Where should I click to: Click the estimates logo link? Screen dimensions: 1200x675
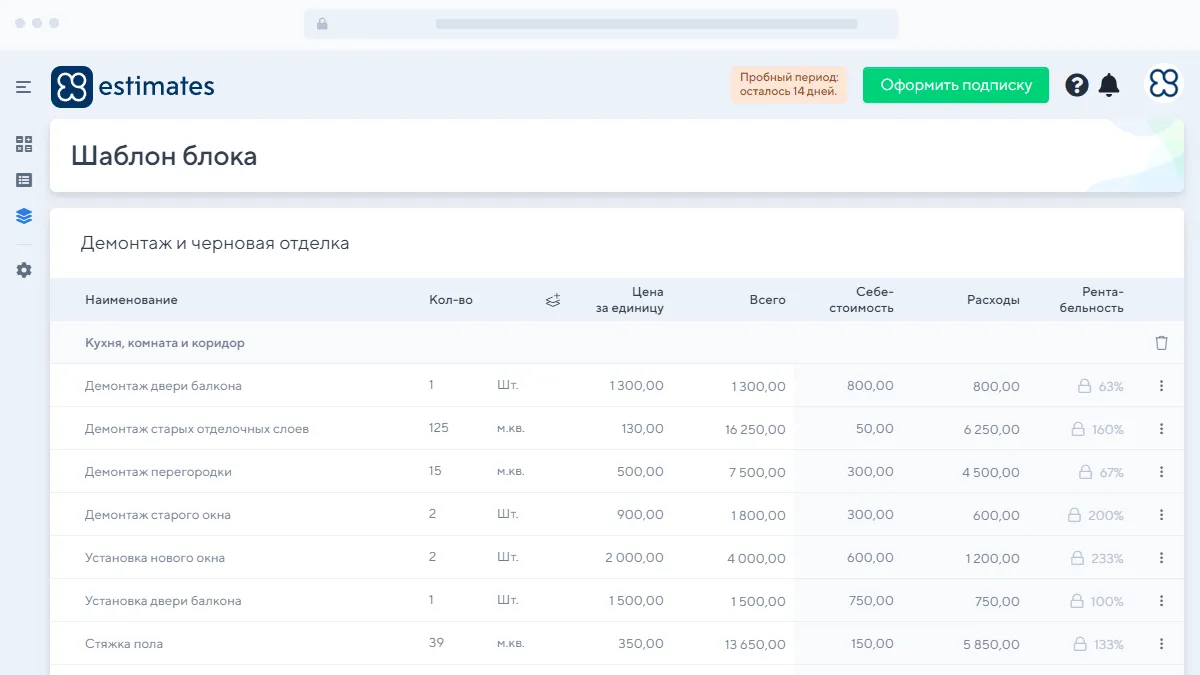(x=133, y=87)
